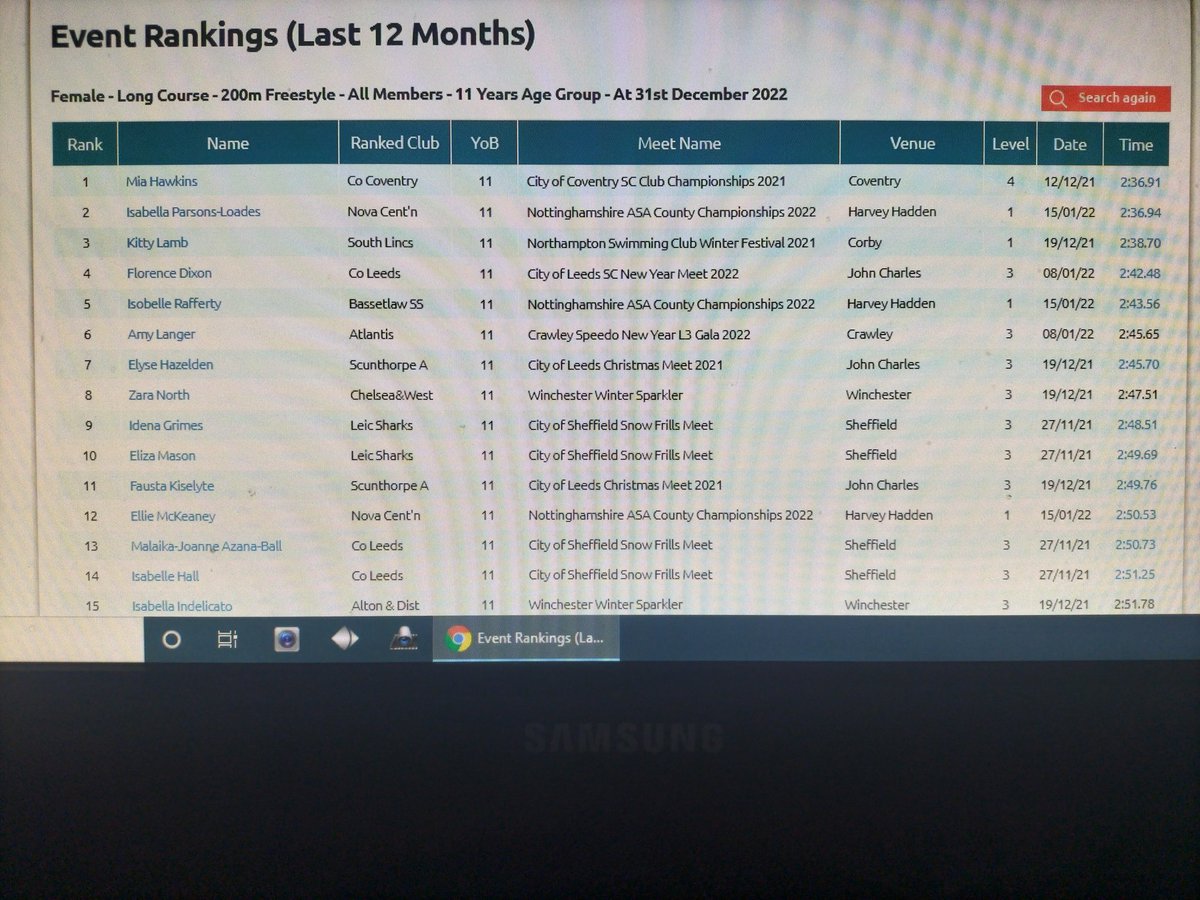
Task: Click the 2:42.48 time link
Action: (x=1140, y=273)
